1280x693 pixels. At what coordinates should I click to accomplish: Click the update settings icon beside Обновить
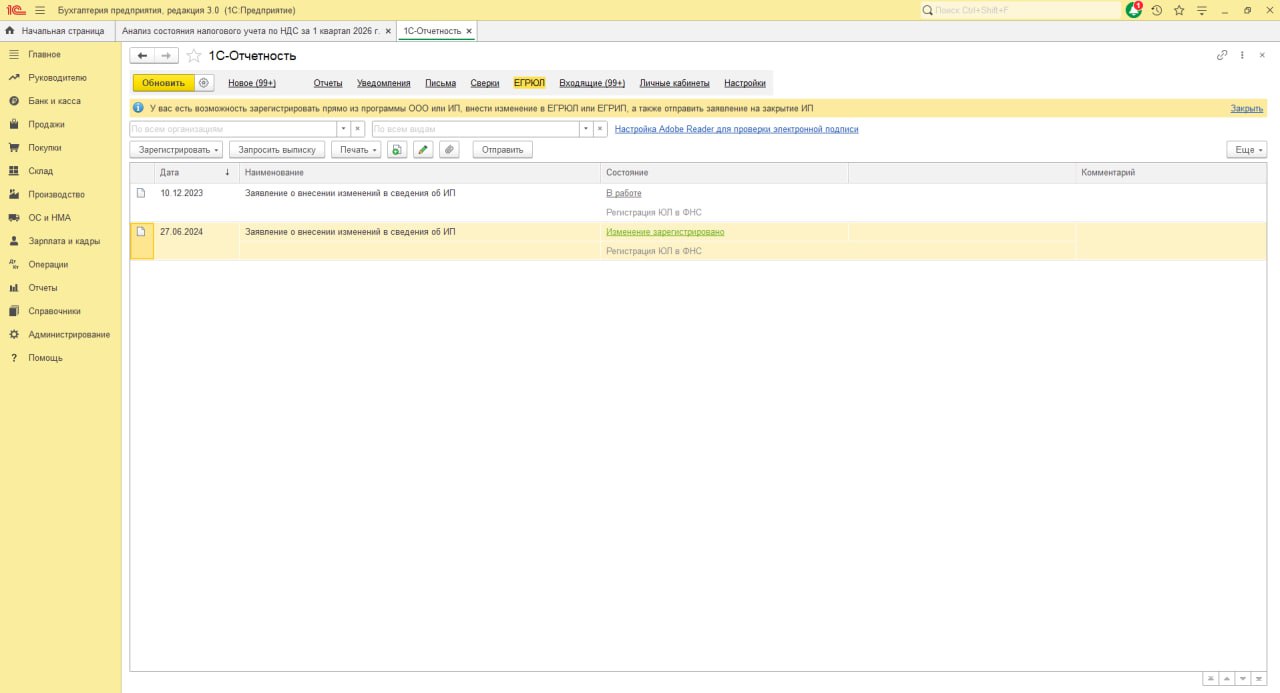pos(204,83)
